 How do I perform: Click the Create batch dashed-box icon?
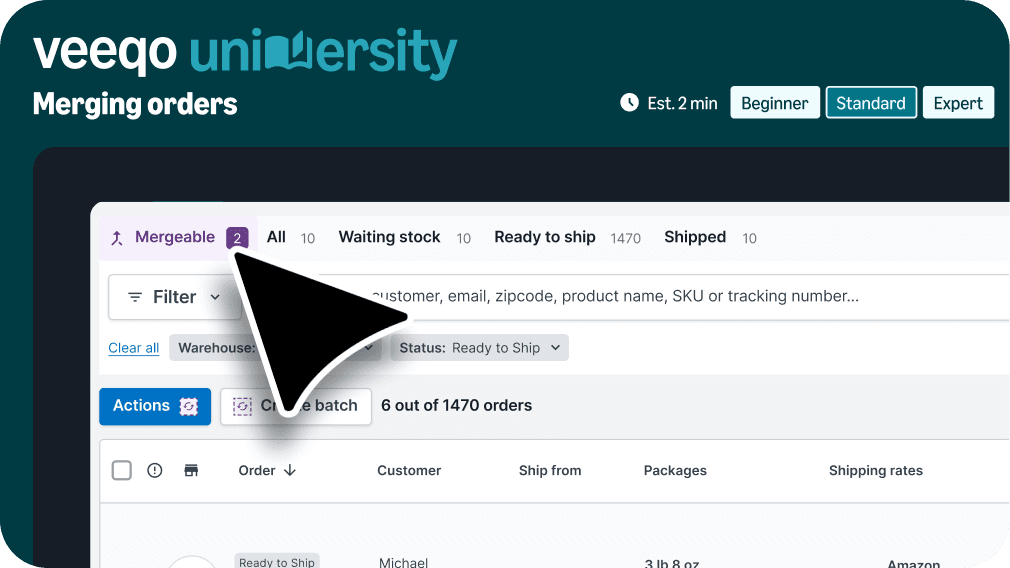tap(242, 406)
